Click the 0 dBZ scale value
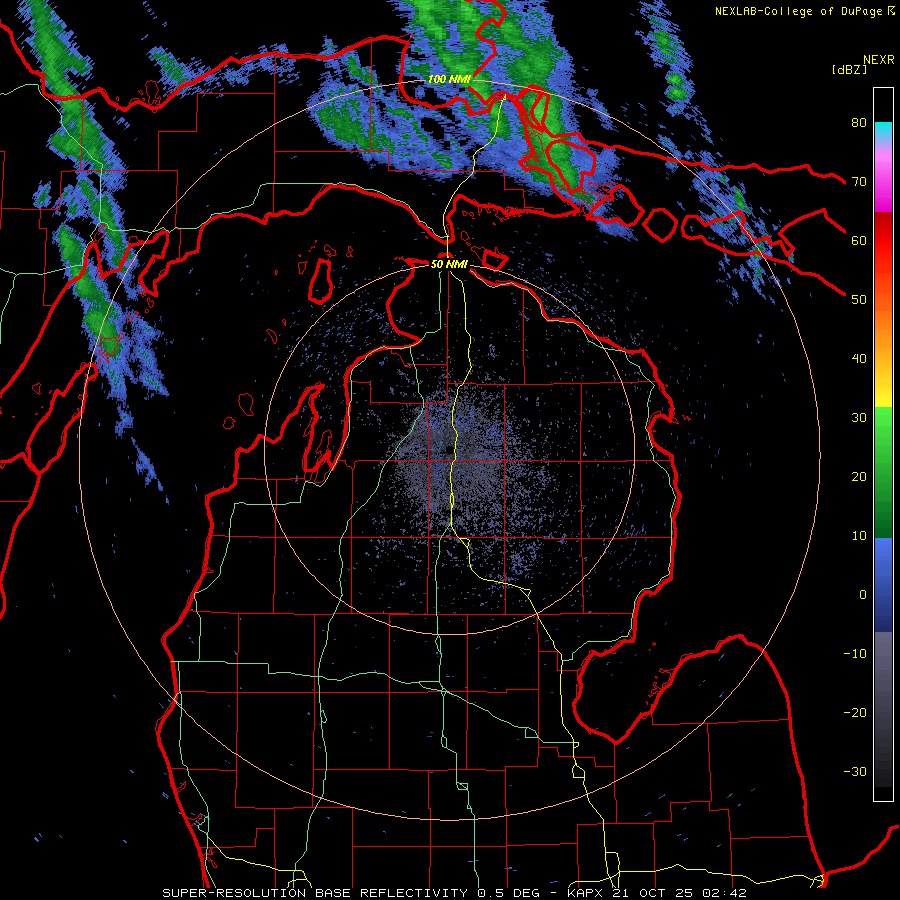 [863, 595]
